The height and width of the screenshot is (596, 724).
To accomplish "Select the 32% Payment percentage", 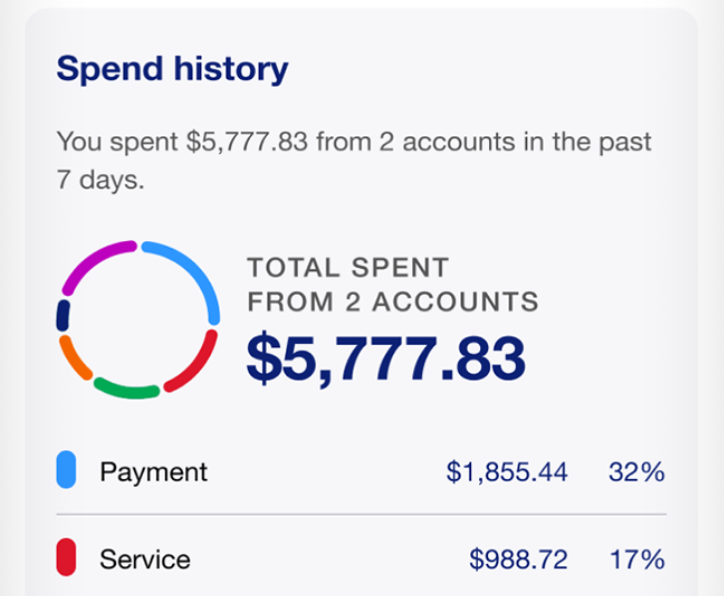I will 637,472.
